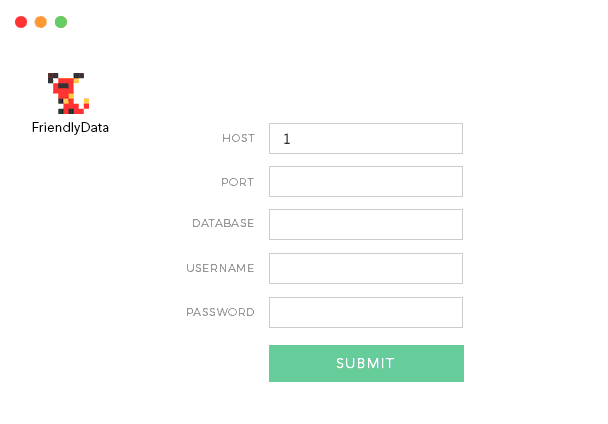Click the FriendlyData app name text

[x=70, y=127]
